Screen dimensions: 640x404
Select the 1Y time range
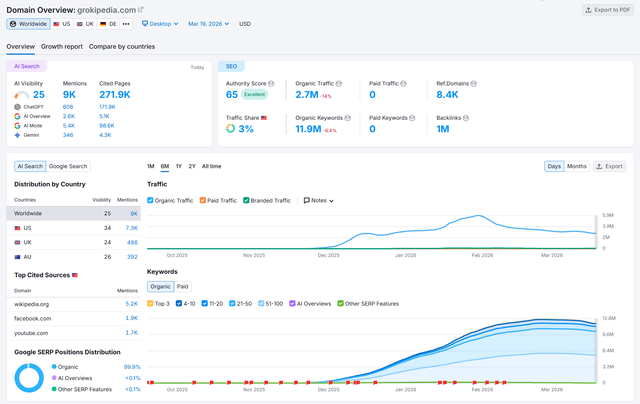(x=178, y=166)
